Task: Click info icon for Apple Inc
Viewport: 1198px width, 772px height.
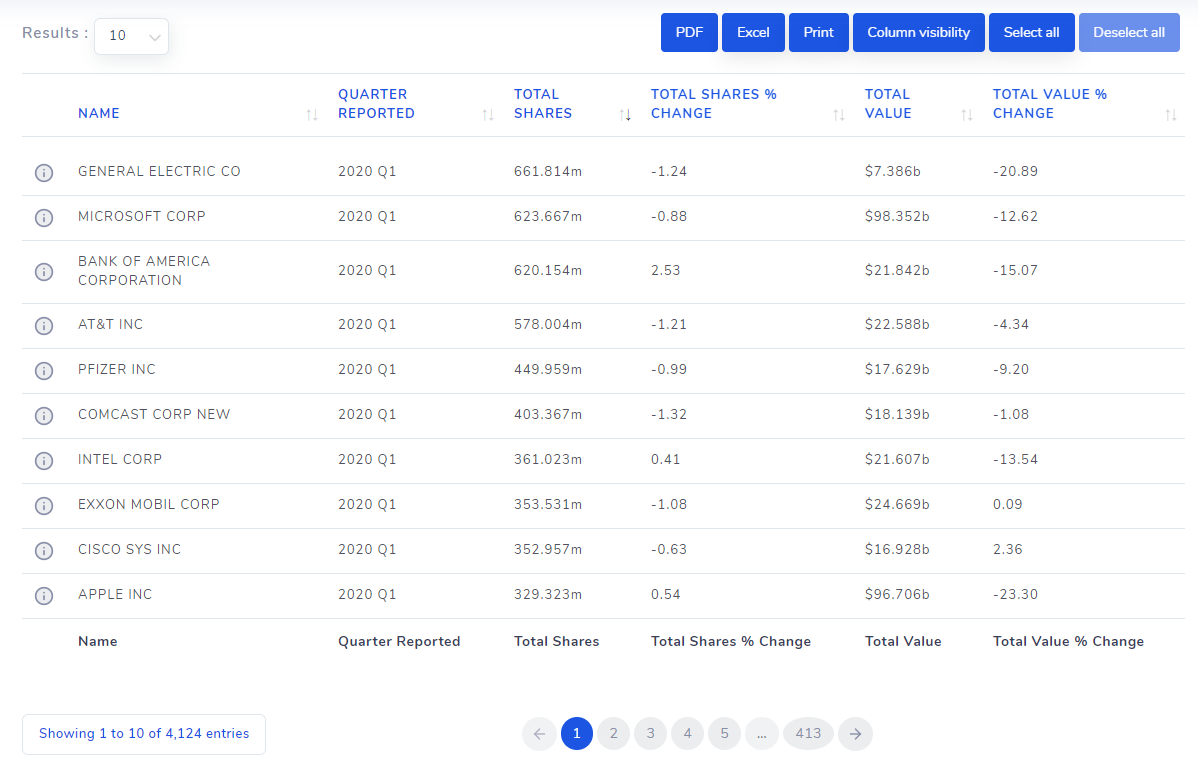Action: pos(44,595)
